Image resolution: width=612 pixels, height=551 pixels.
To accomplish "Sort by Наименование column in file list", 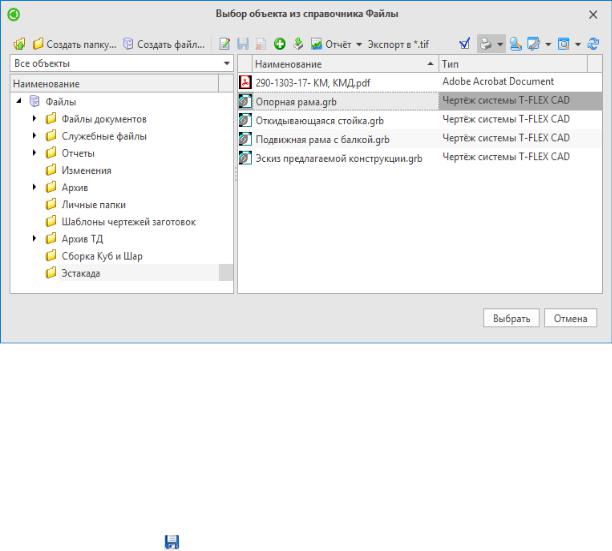I will click(x=345, y=64).
